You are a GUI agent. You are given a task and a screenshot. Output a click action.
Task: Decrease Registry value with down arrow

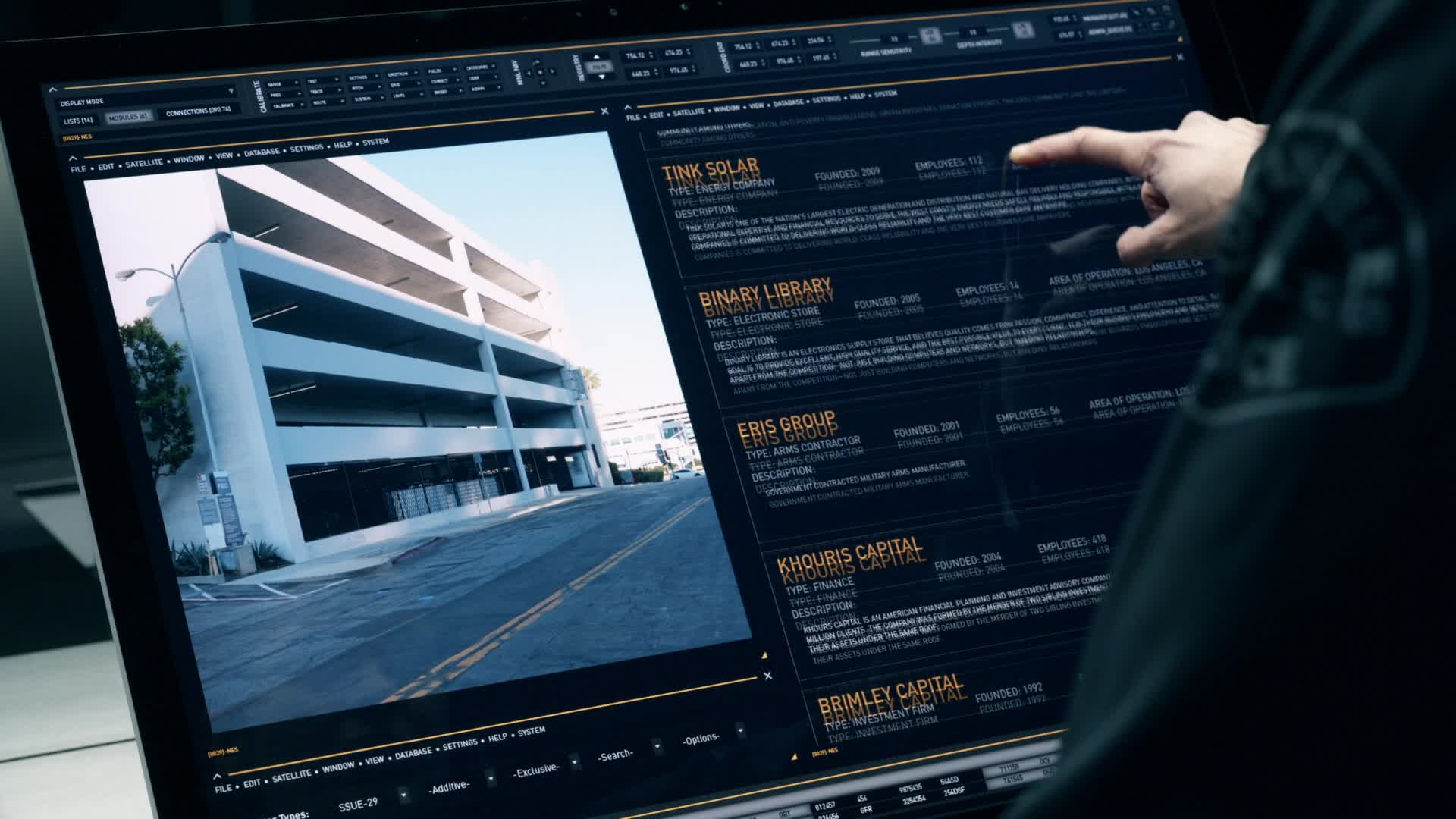601,77
